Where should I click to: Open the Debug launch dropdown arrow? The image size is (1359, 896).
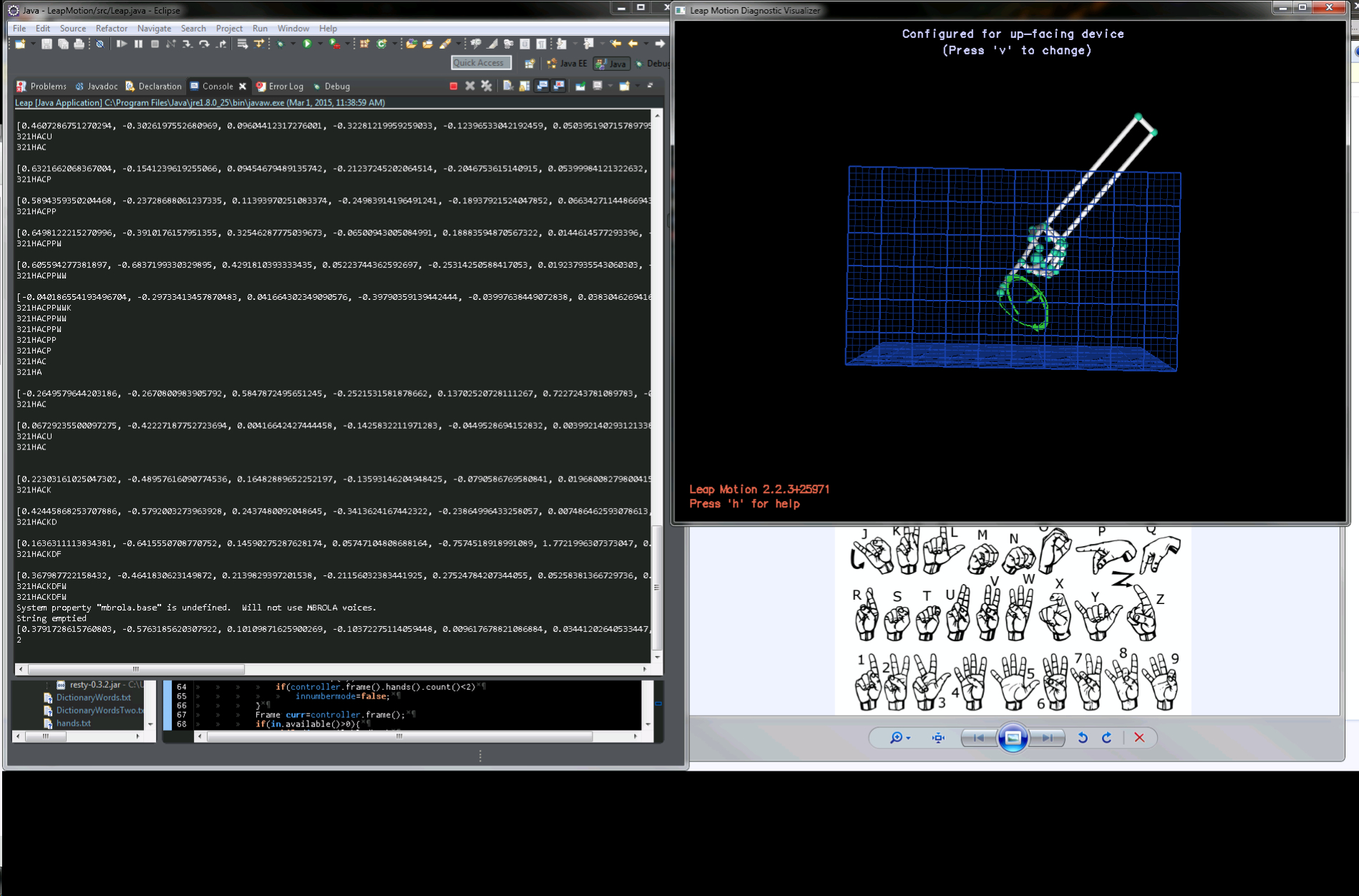[x=293, y=44]
